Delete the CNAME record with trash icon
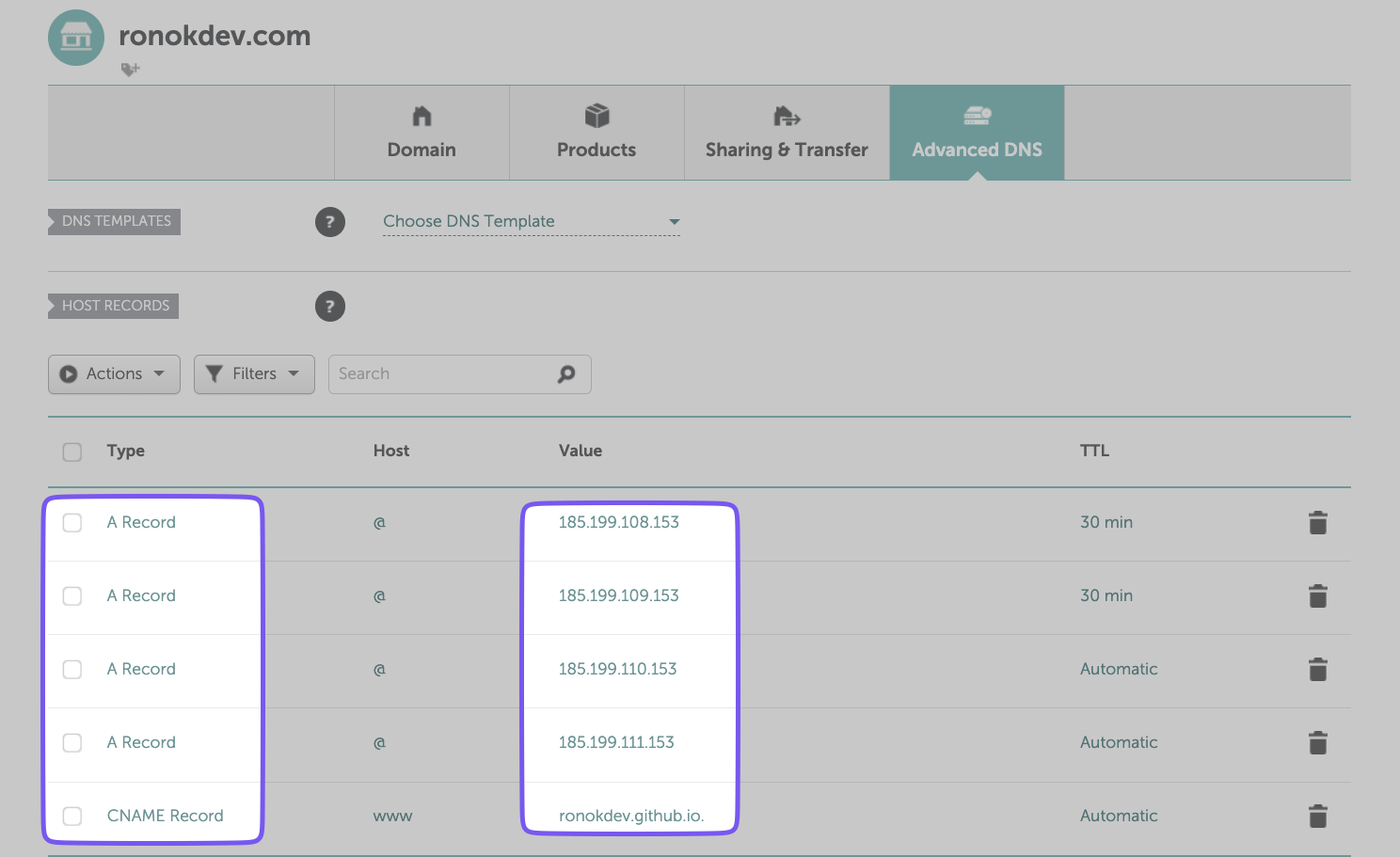The height and width of the screenshot is (857, 1400). 1317,817
